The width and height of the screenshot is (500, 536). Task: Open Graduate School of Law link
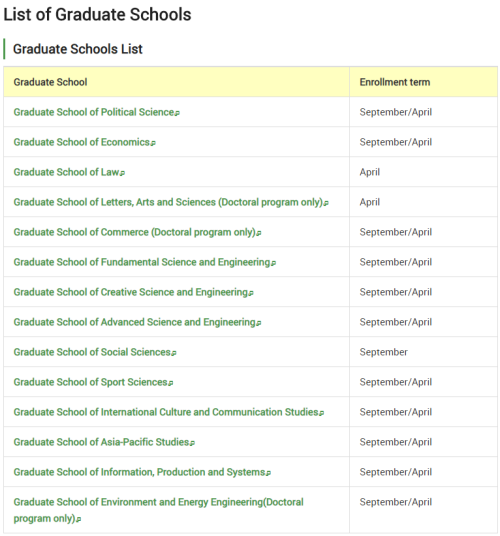click(69, 172)
